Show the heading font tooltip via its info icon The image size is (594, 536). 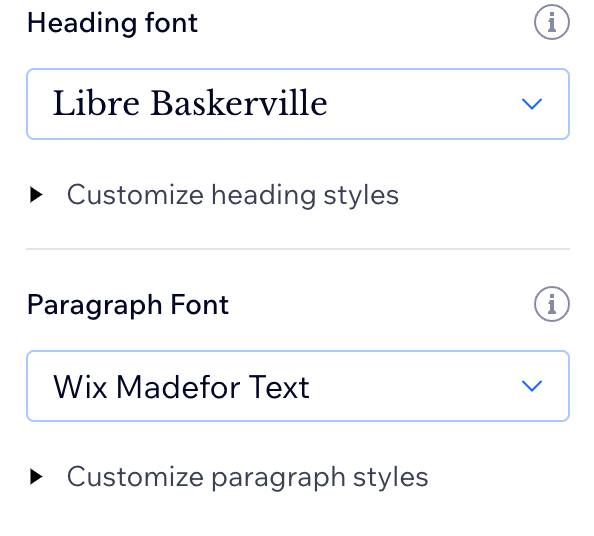(552, 22)
